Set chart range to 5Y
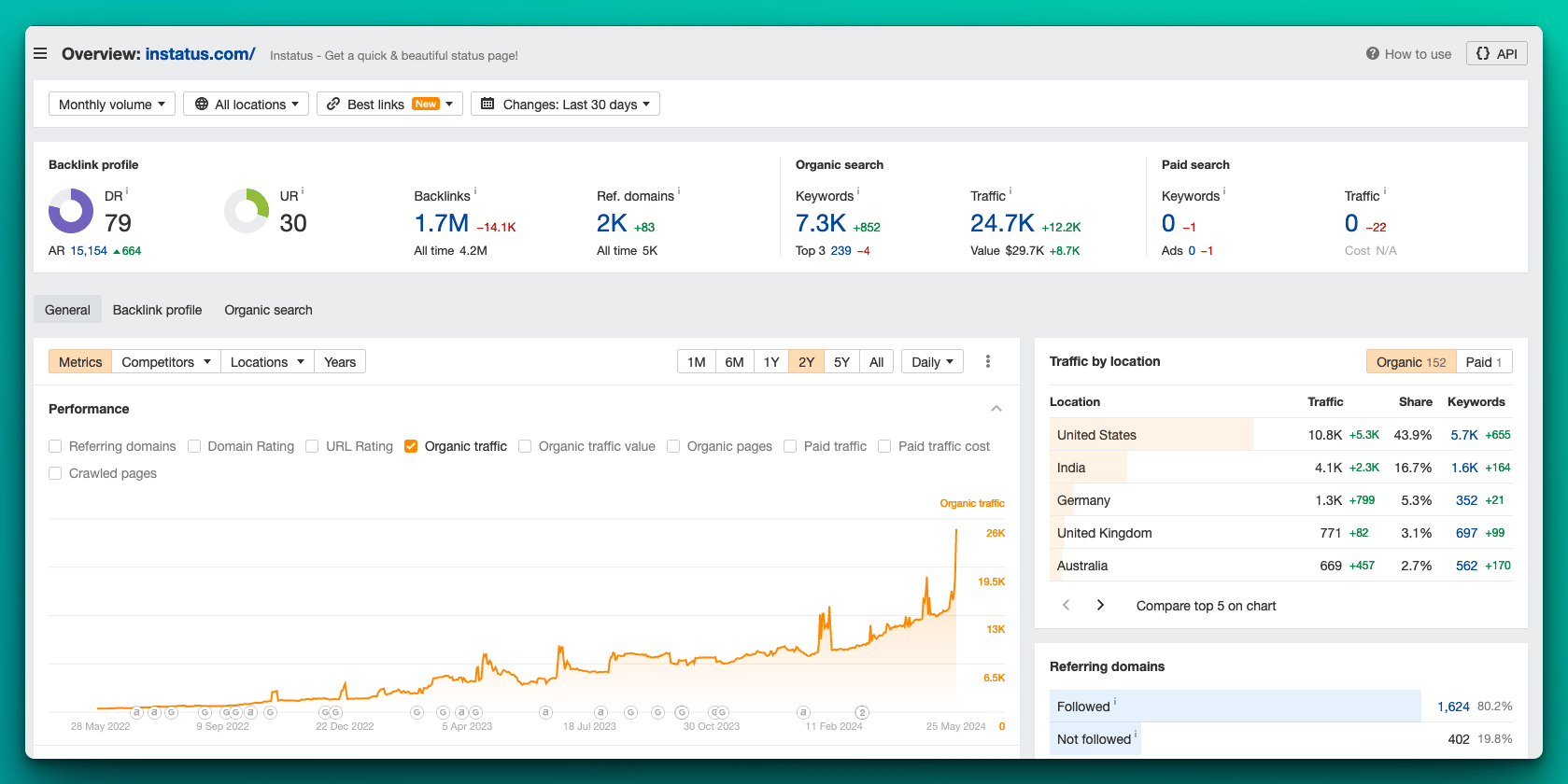1568x784 pixels. 841,361
